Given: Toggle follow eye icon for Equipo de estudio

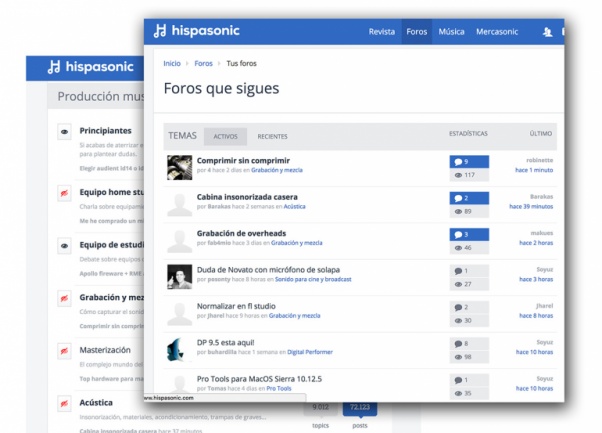Looking at the screenshot, I should [64, 246].
